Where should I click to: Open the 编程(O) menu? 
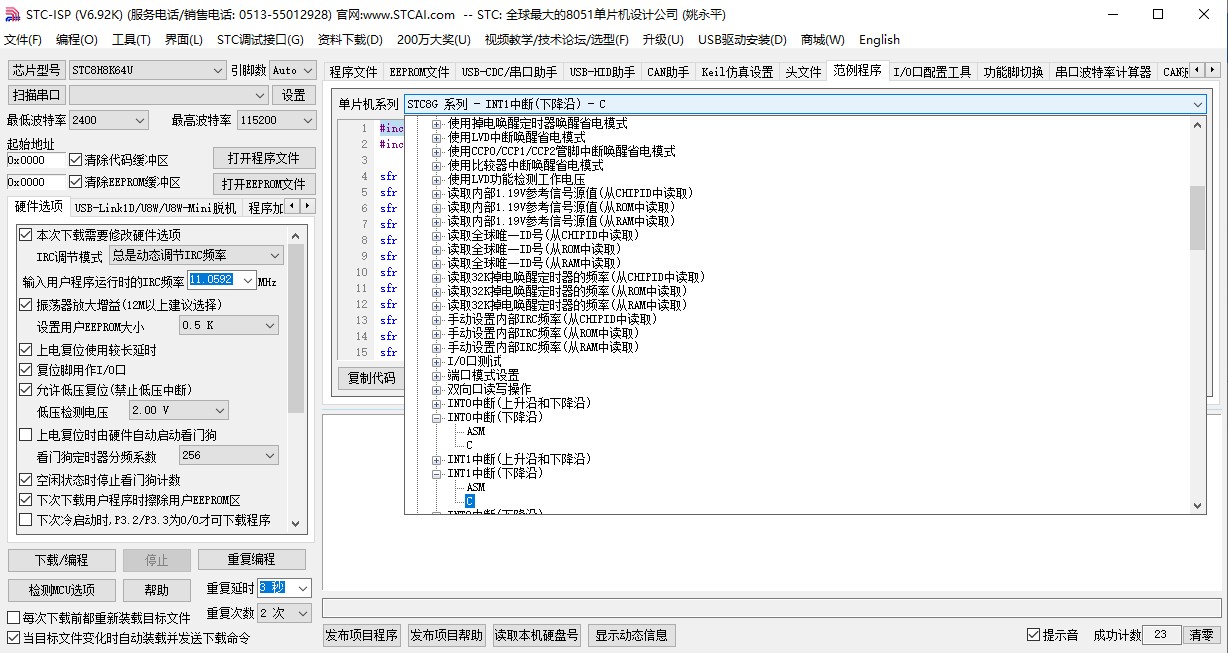pos(77,40)
